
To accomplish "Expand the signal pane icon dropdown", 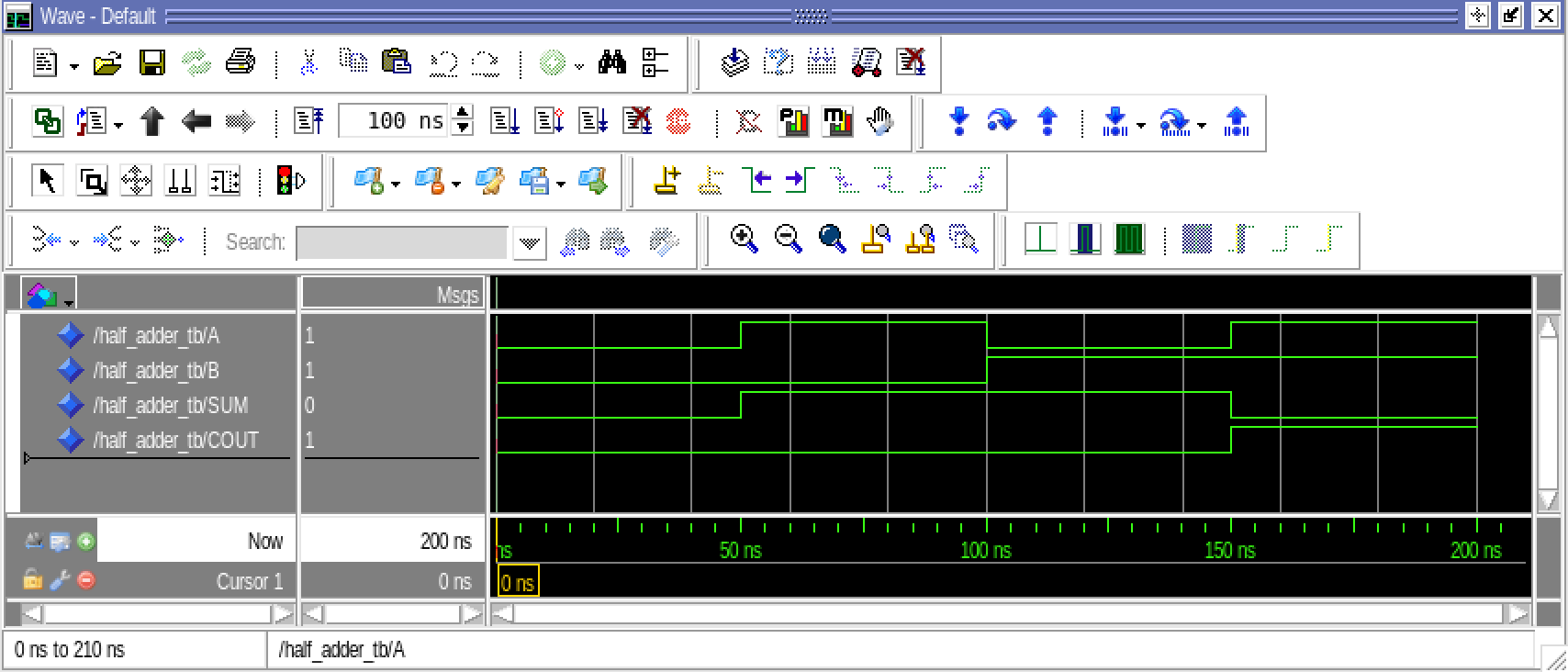I will pos(69,301).
